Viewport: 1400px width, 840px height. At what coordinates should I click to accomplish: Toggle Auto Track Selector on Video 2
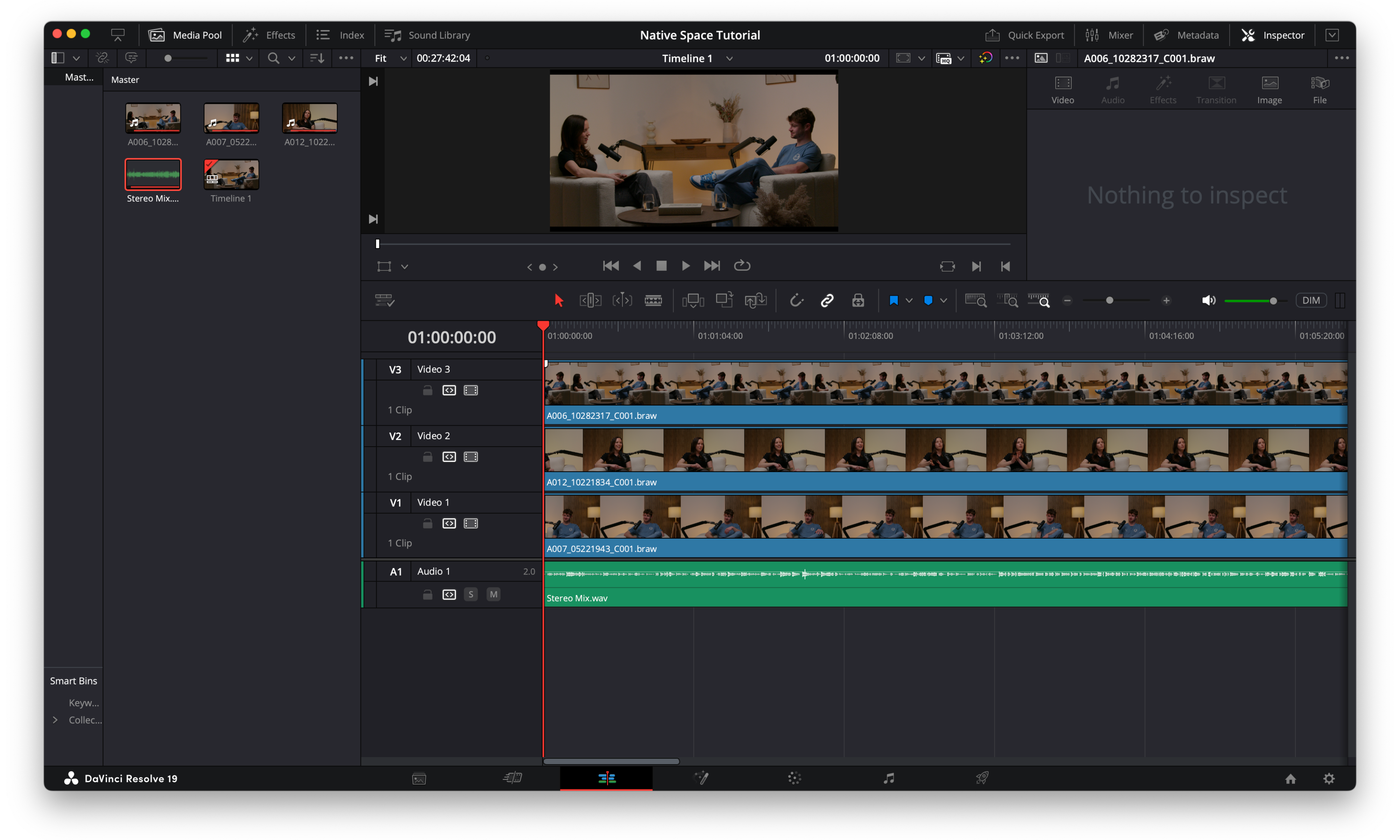(x=449, y=457)
